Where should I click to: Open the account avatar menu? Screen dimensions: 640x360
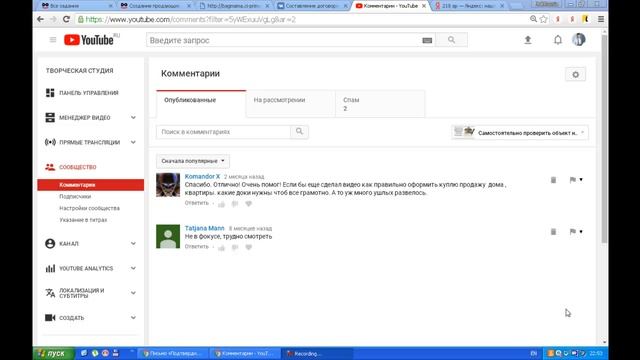click(578, 40)
